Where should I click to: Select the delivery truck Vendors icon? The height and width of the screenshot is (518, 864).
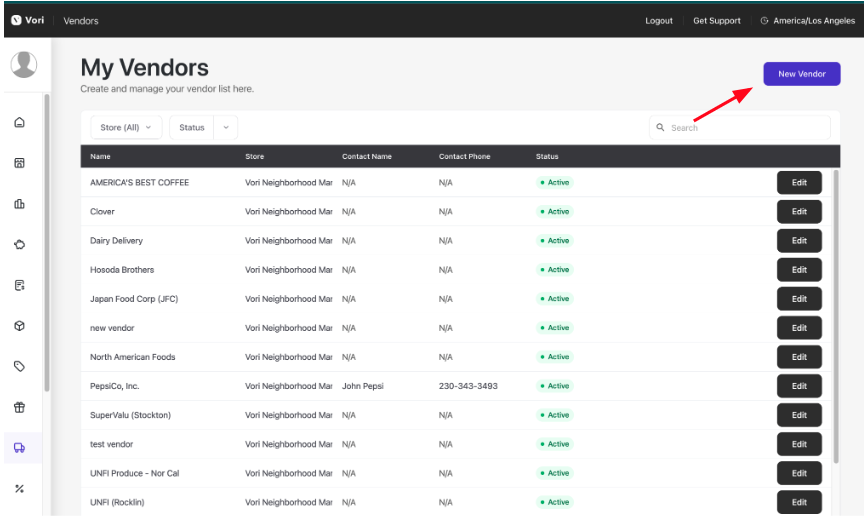coord(19,448)
